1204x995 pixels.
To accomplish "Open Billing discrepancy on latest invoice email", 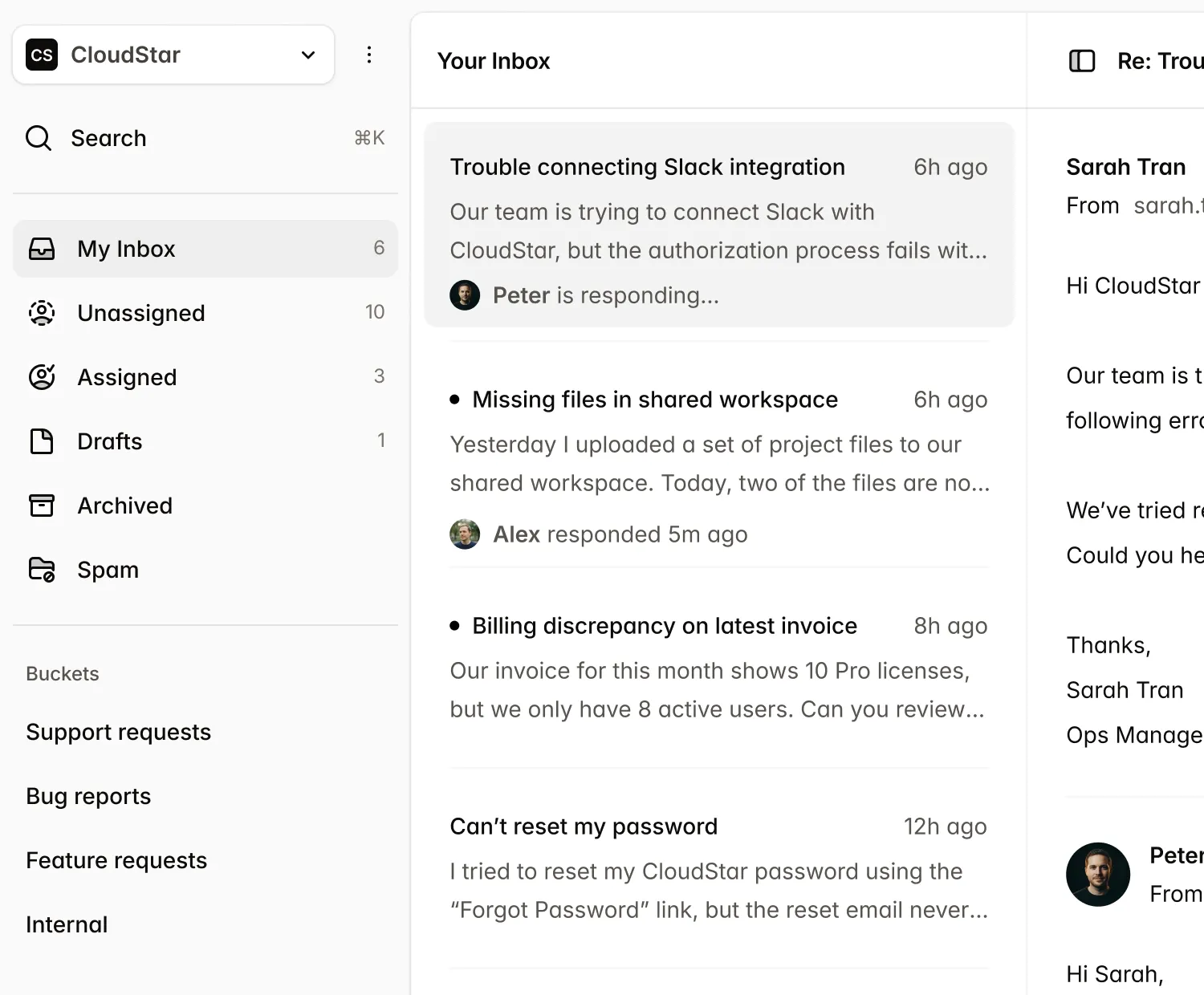I will [664, 626].
